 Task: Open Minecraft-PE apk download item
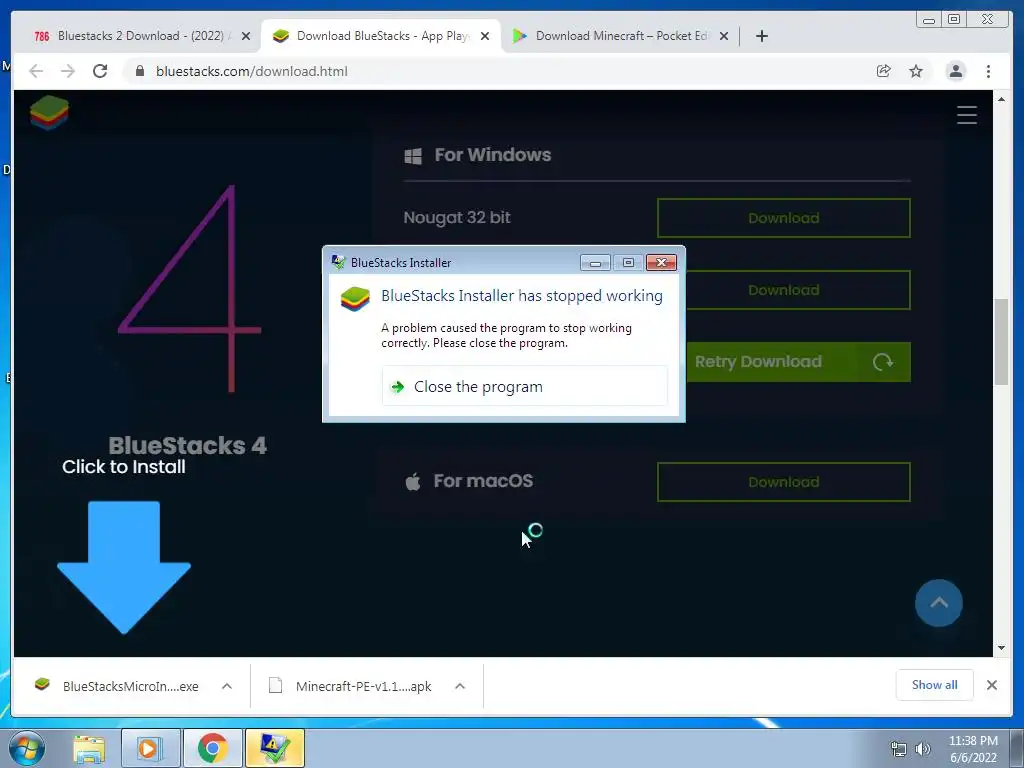[353, 686]
